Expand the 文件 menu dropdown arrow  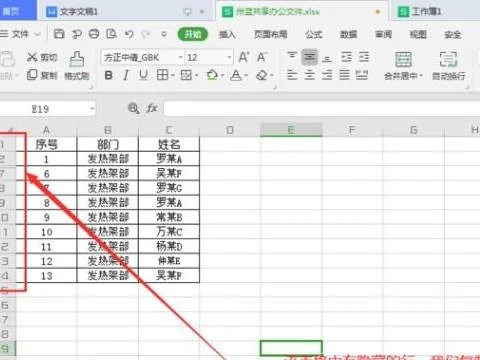click(38, 34)
